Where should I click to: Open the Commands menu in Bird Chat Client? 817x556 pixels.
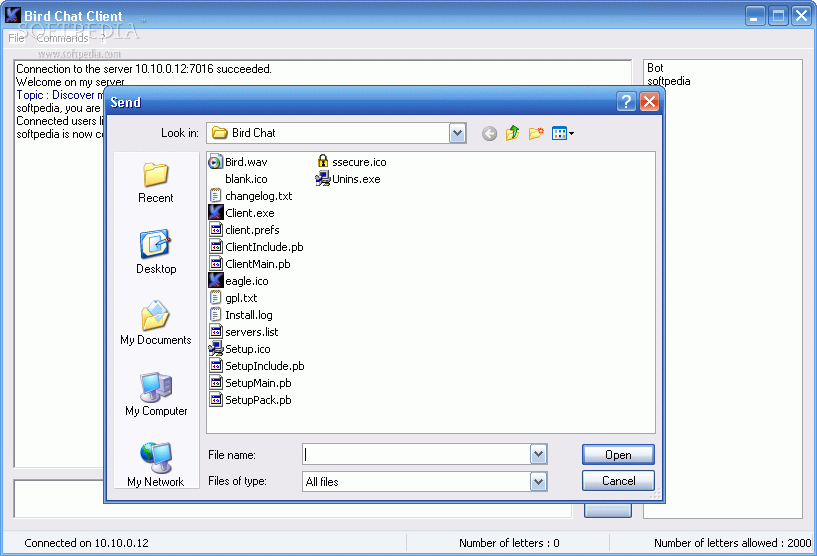(x=63, y=38)
